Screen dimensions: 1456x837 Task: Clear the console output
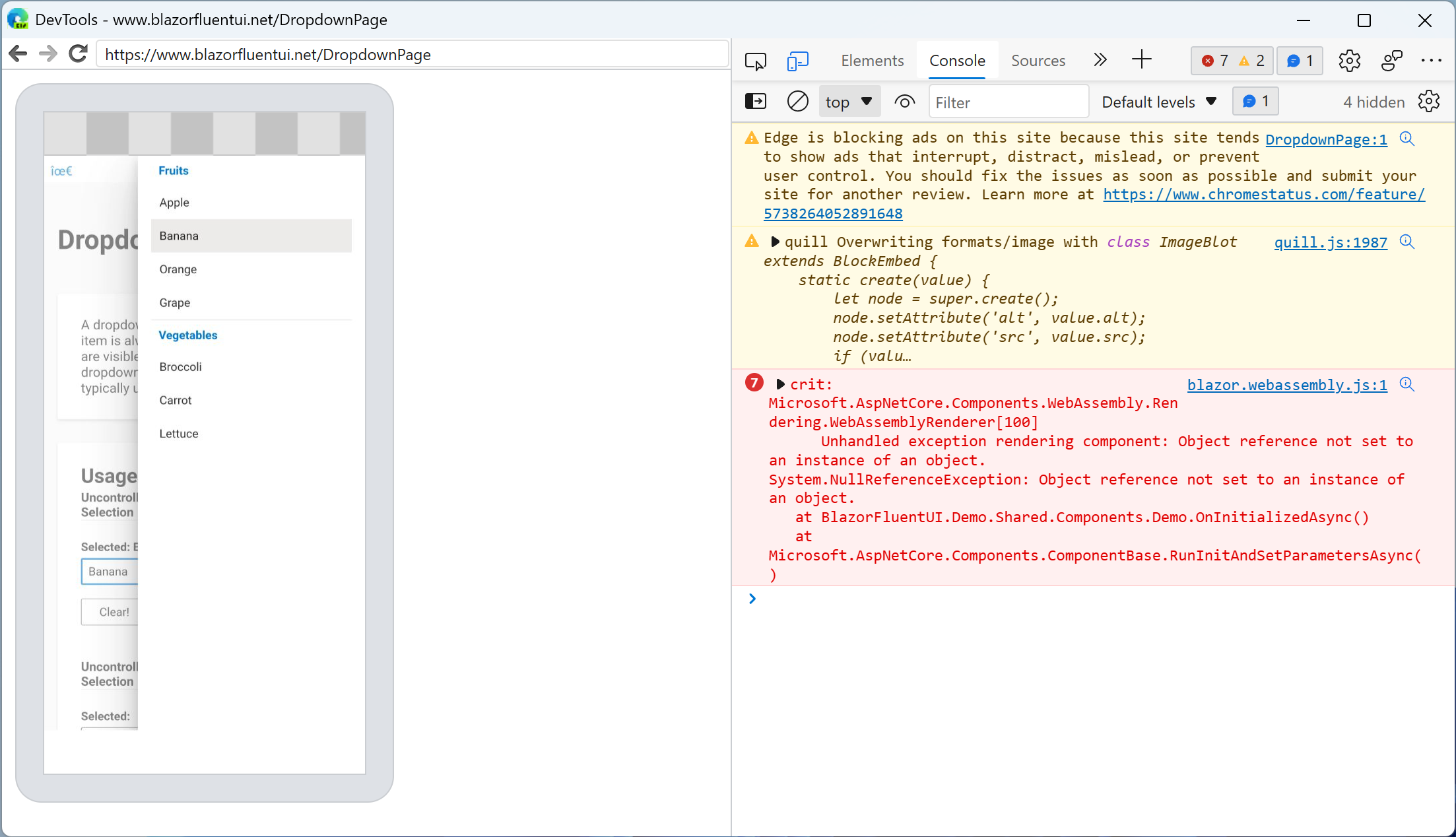pyautogui.click(x=797, y=101)
